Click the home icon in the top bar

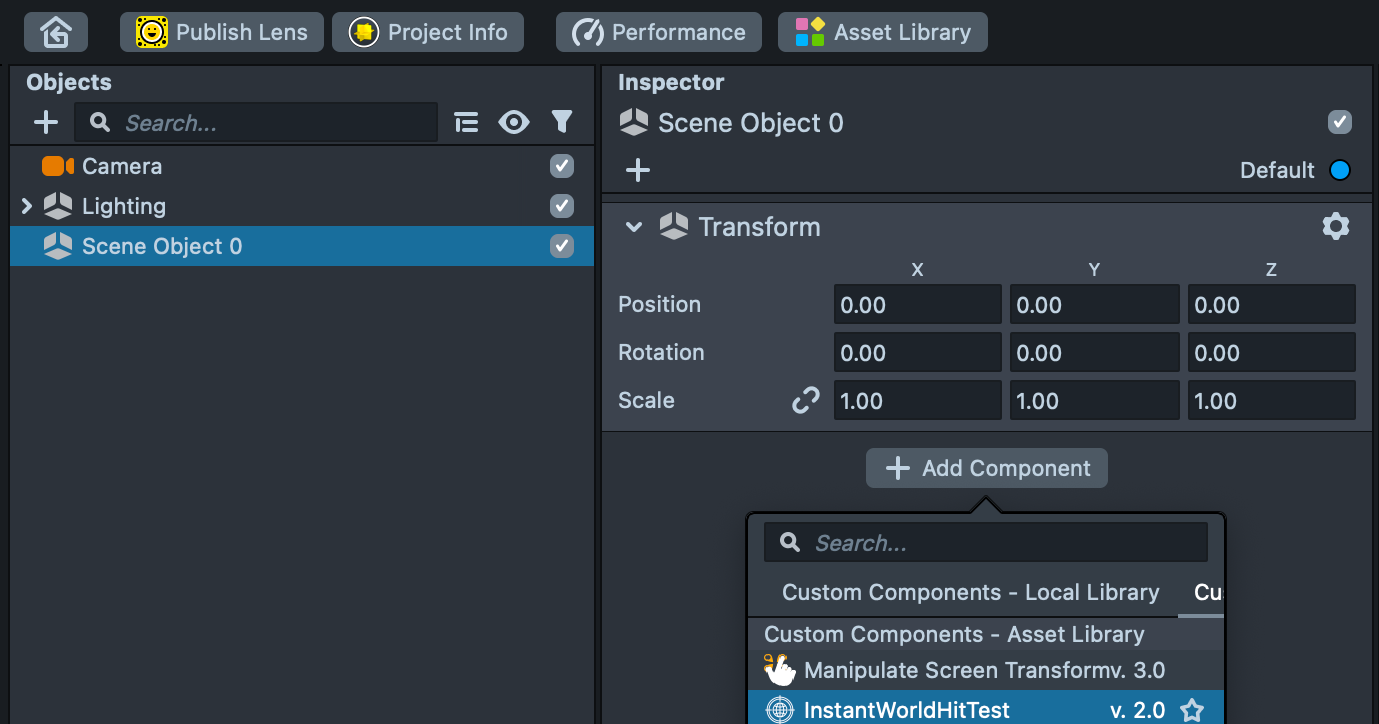pyautogui.click(x=56, y=32)
